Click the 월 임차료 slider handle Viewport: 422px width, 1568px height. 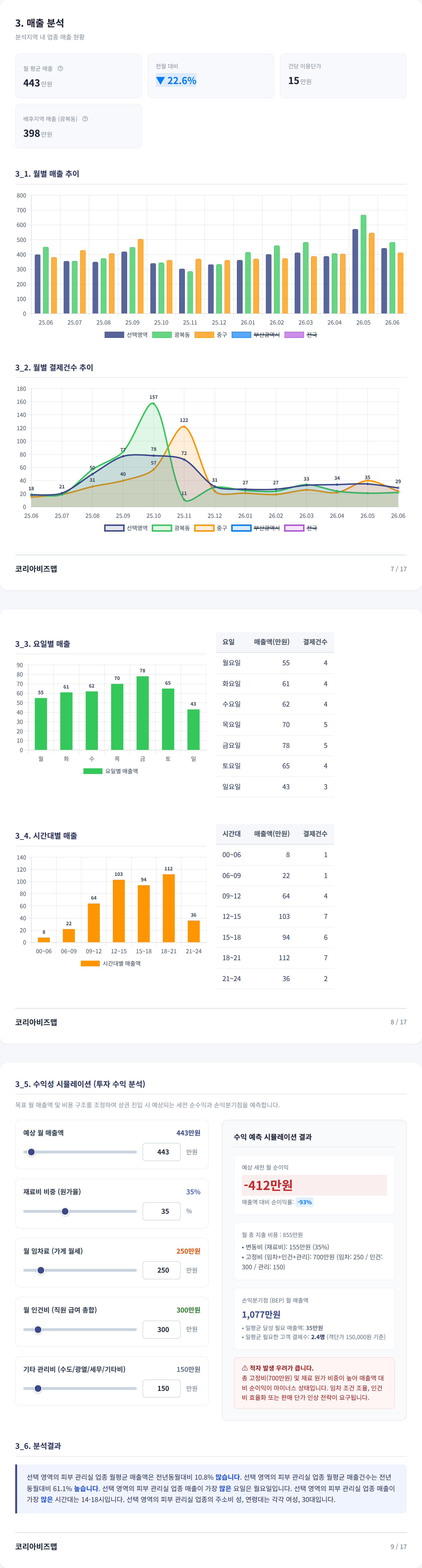click(41, 1270)
